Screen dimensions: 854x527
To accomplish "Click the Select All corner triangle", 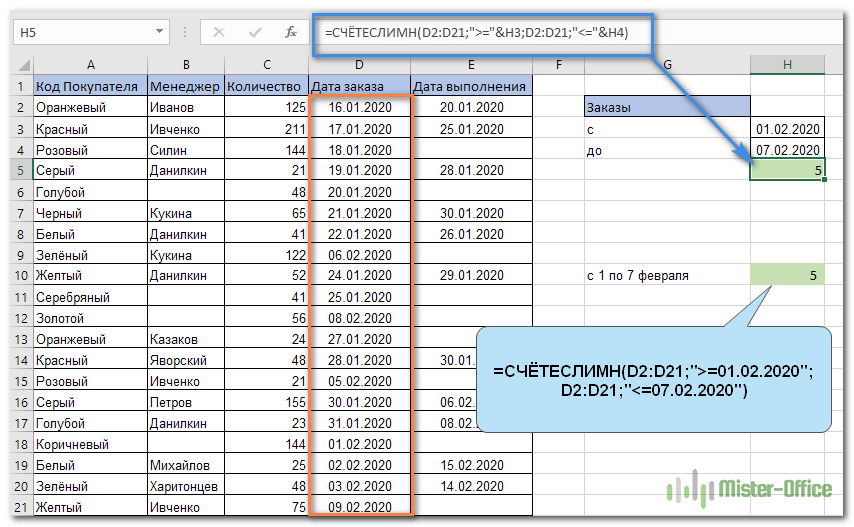I will click(21, 65).
